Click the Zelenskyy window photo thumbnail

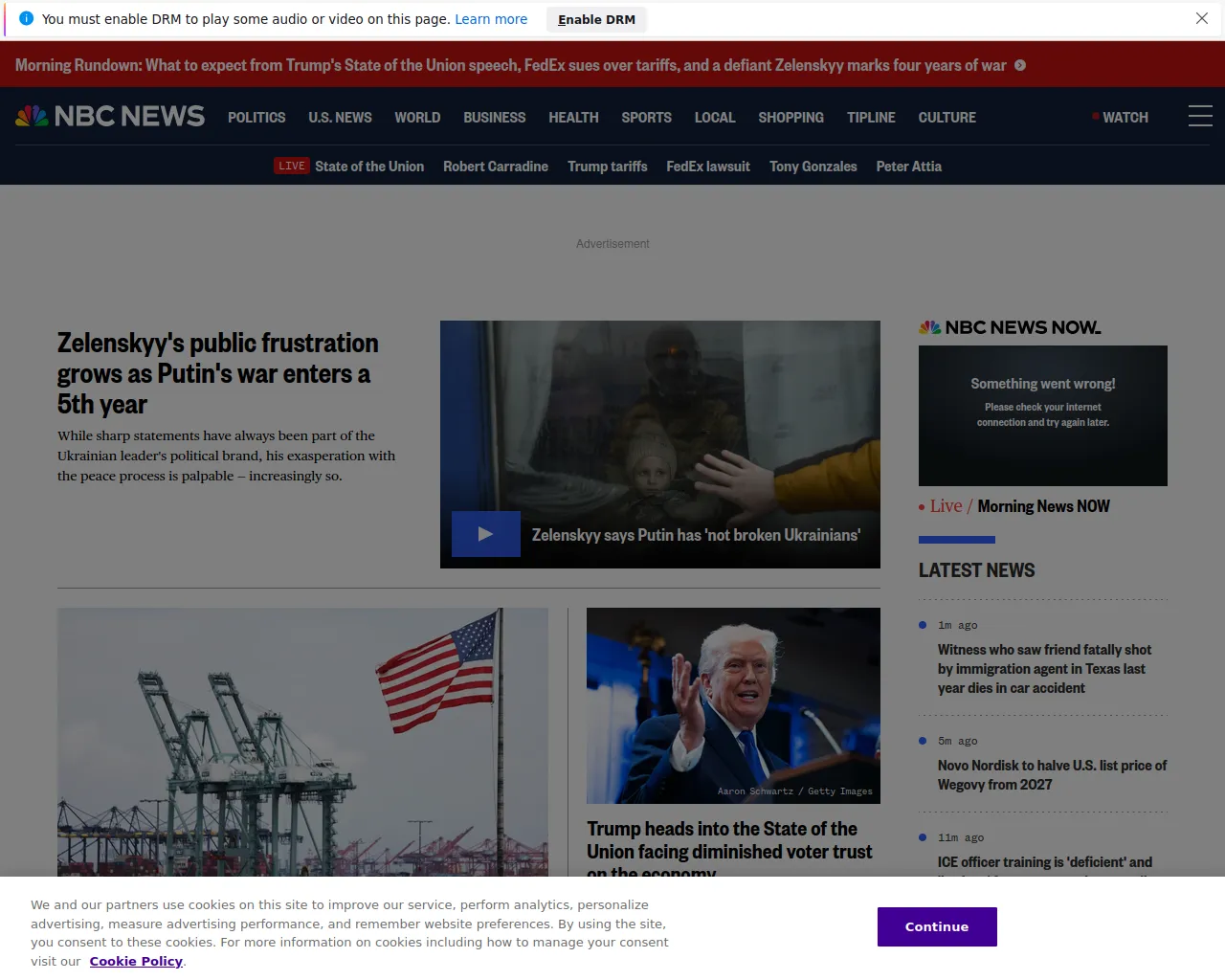(x=660, y=444)
